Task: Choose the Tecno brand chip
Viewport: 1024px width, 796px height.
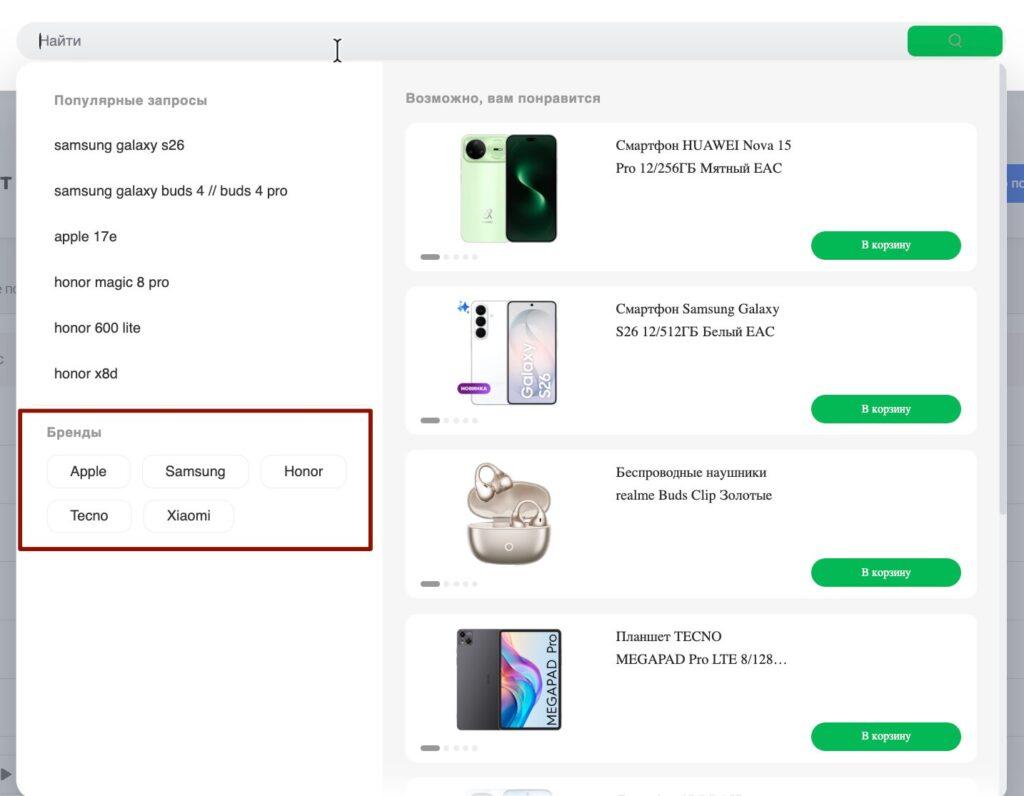Action: tap(89, 516)
